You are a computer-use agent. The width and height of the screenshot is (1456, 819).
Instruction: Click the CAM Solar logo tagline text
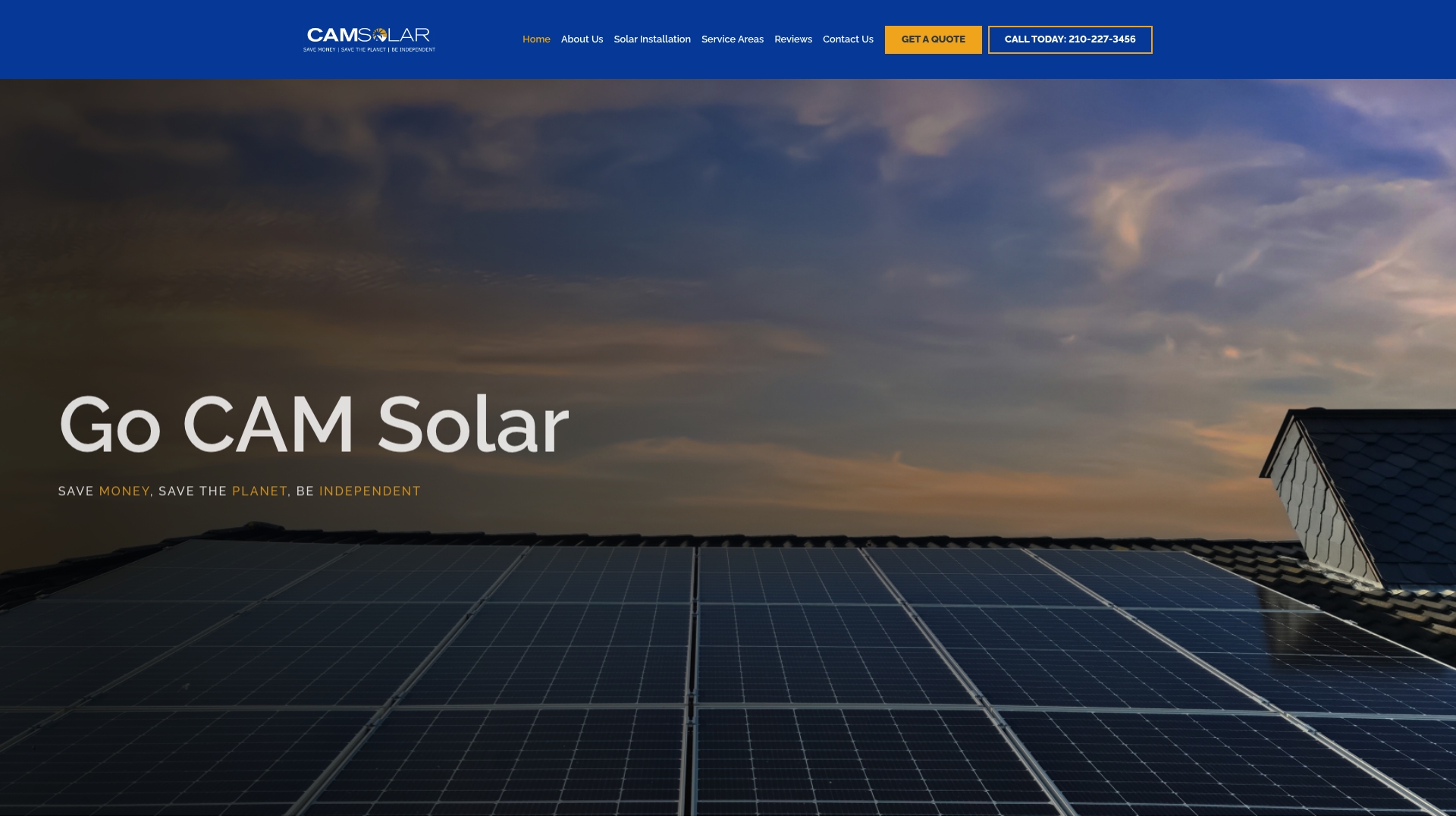(x=369, y=50)
